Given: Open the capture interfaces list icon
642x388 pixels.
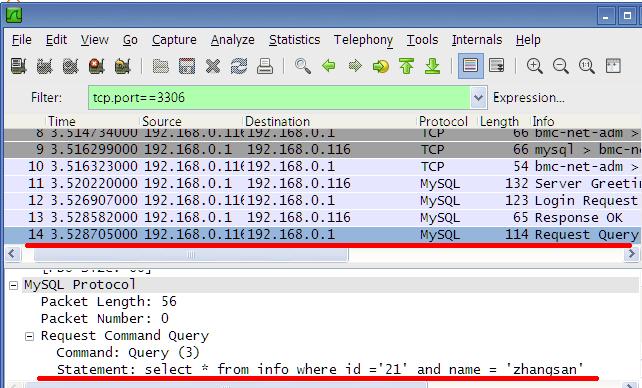Looking at the screenshot, I should [18, 66].
